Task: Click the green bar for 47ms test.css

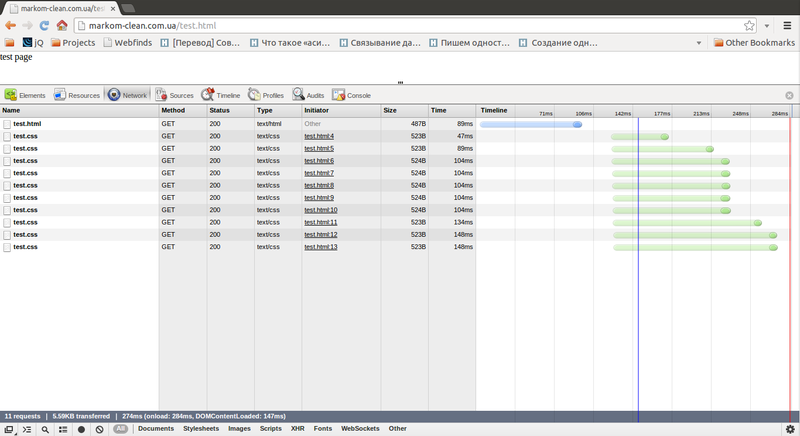Action: 640,137
